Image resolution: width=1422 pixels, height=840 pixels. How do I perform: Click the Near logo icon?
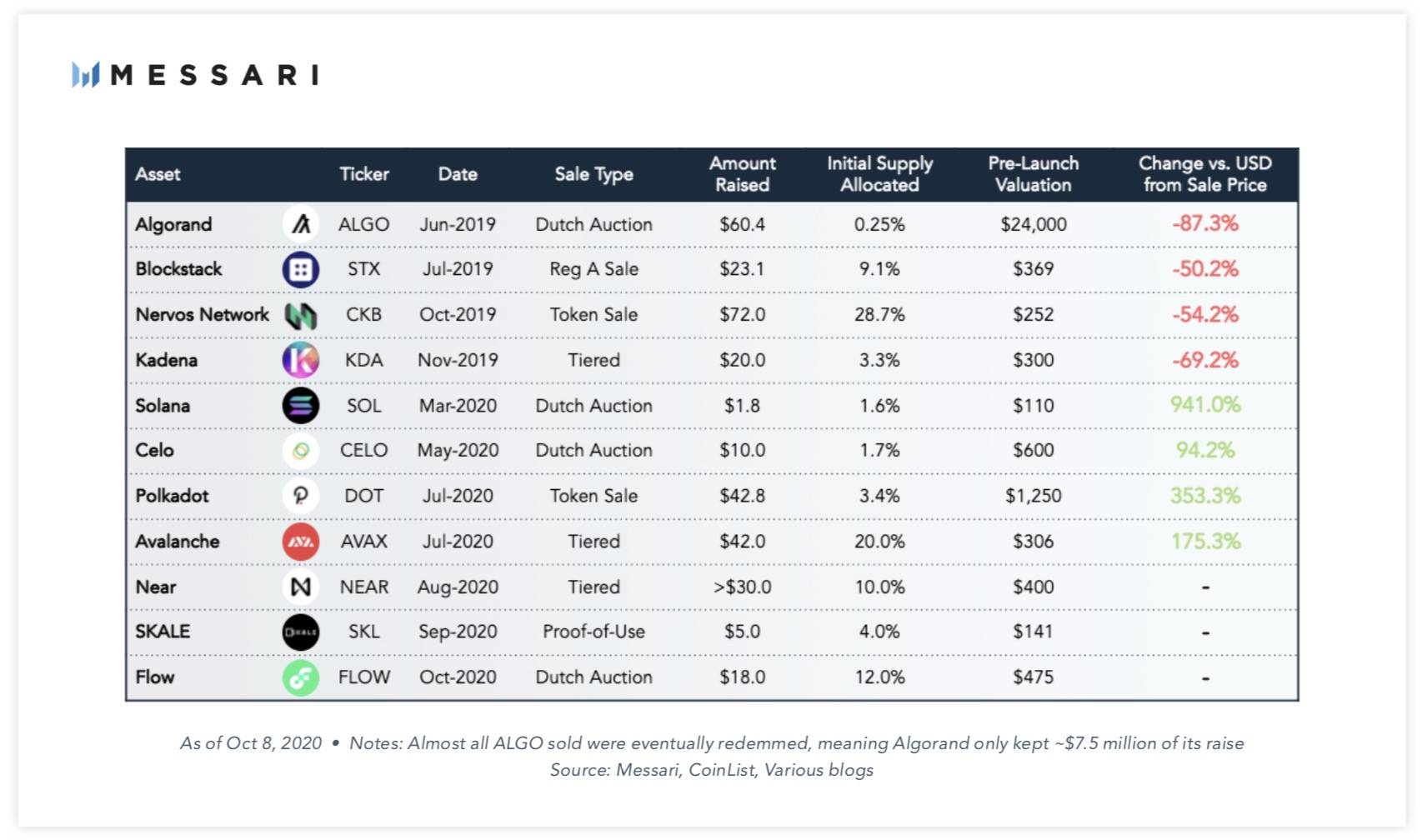pos(300,587)
